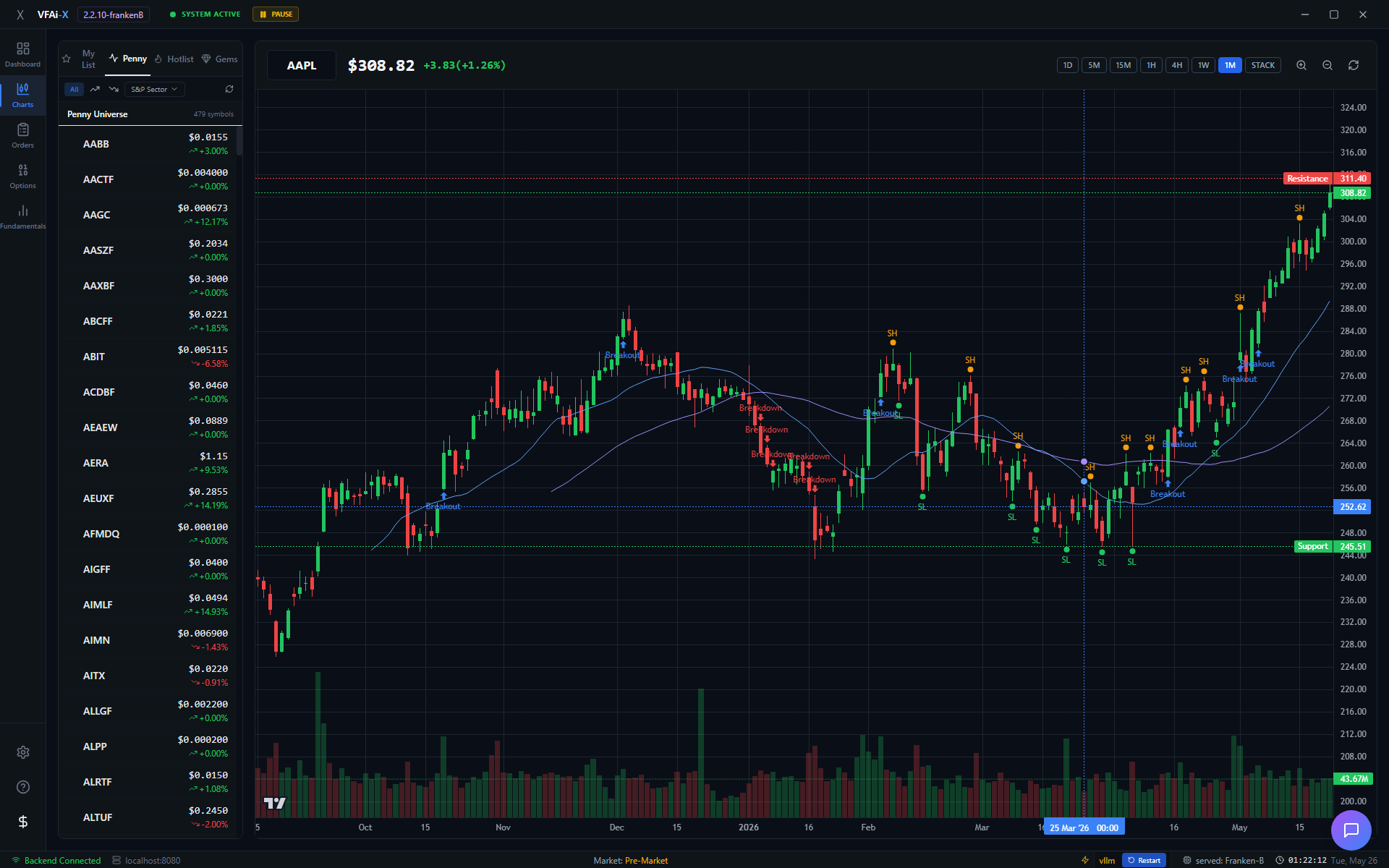Refresh the Penny Universe watchlist
Viewport: 1389px width, 868px height.
[229, 89]
